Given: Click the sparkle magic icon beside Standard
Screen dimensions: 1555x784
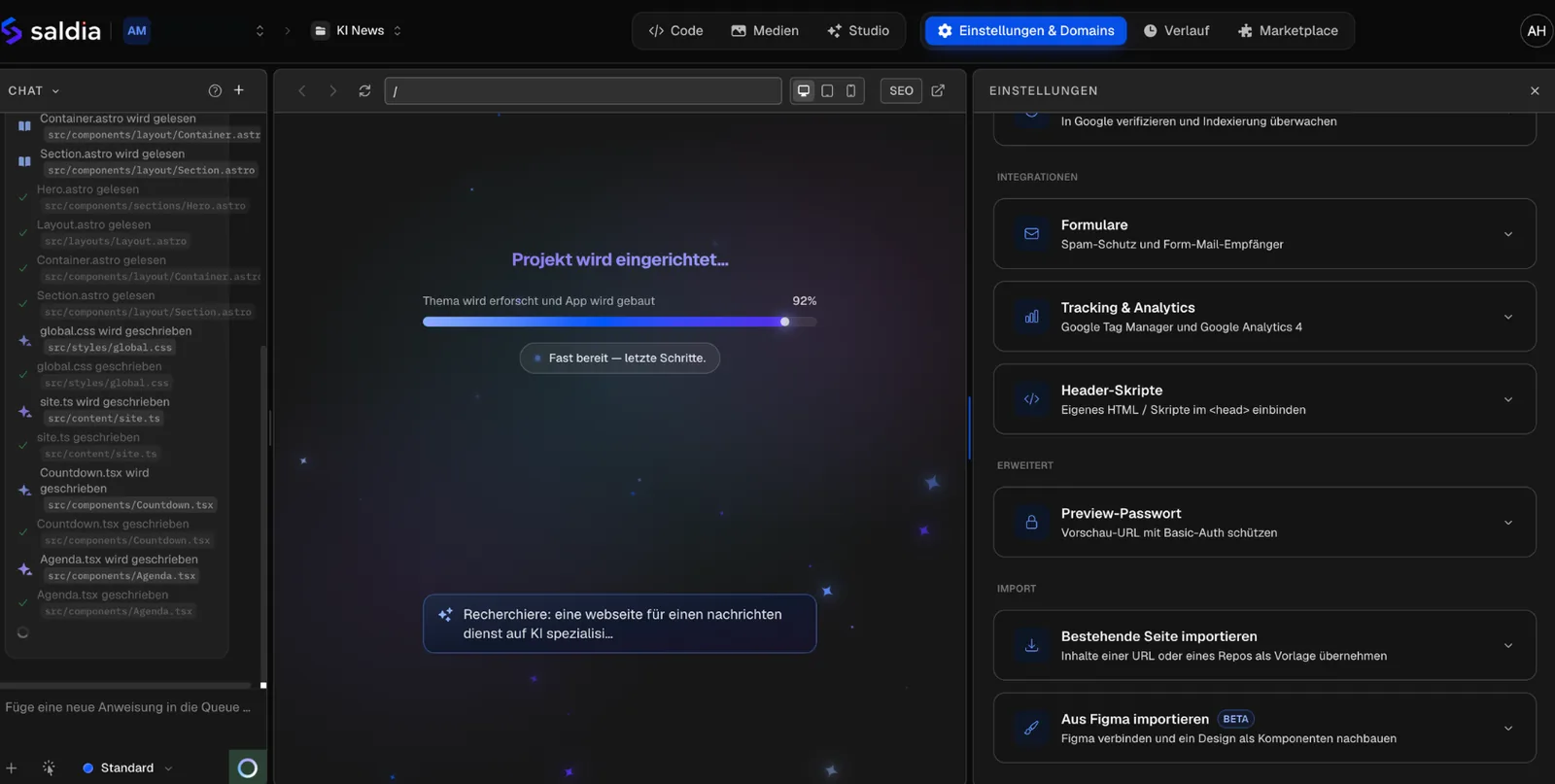Looking at the screenshot, I should pyautogui.click(x=49, y=767).
